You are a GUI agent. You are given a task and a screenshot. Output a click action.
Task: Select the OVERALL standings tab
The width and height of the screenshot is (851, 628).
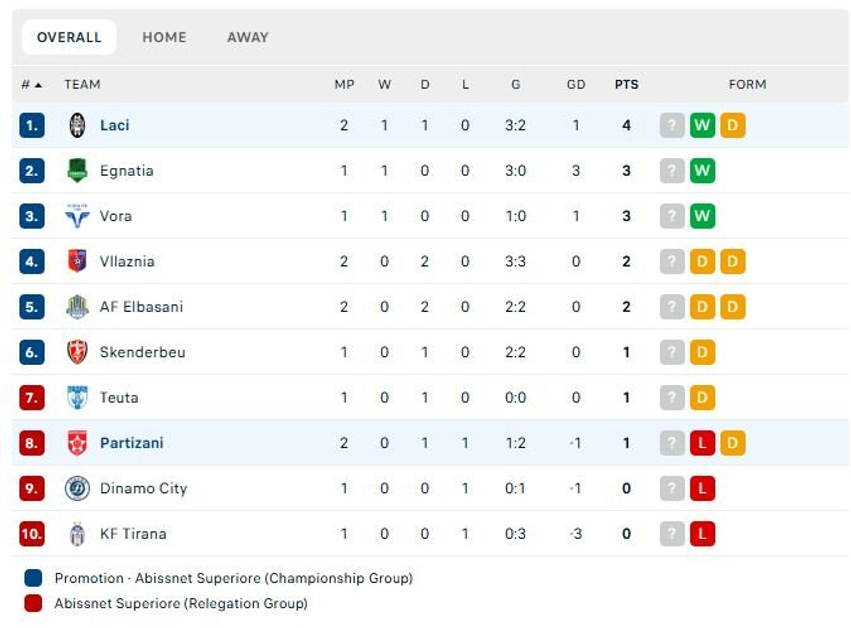(69, 37)
